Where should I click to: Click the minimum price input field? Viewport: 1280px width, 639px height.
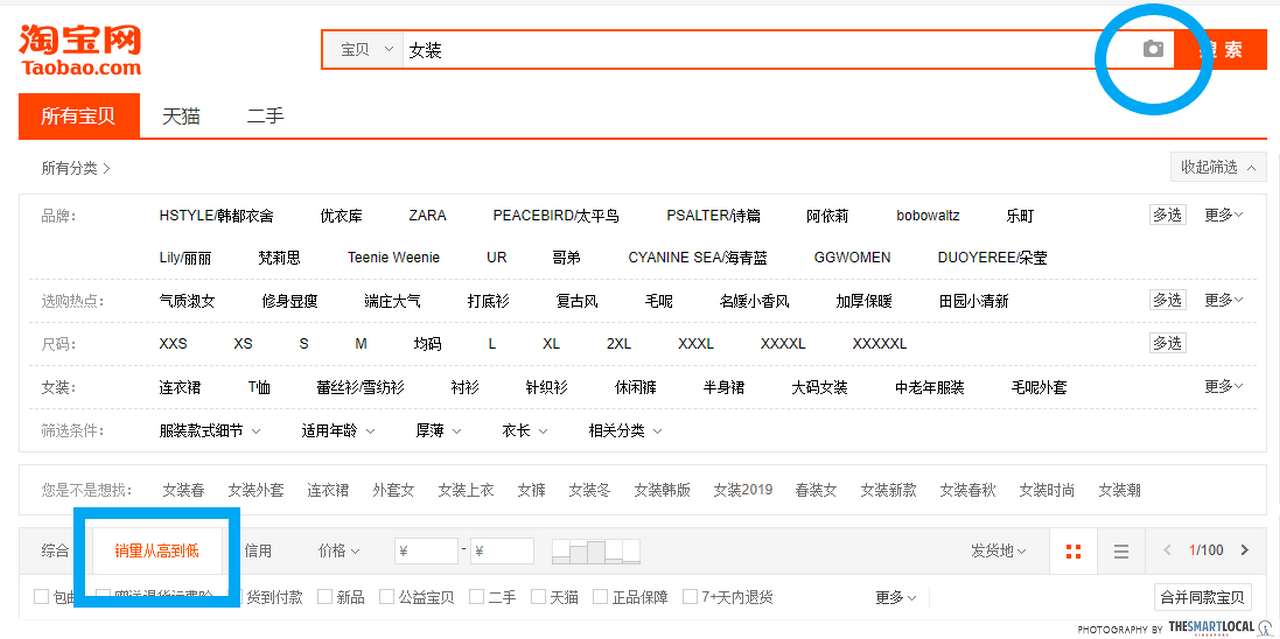pyautogui.click(x=427, y=551)
